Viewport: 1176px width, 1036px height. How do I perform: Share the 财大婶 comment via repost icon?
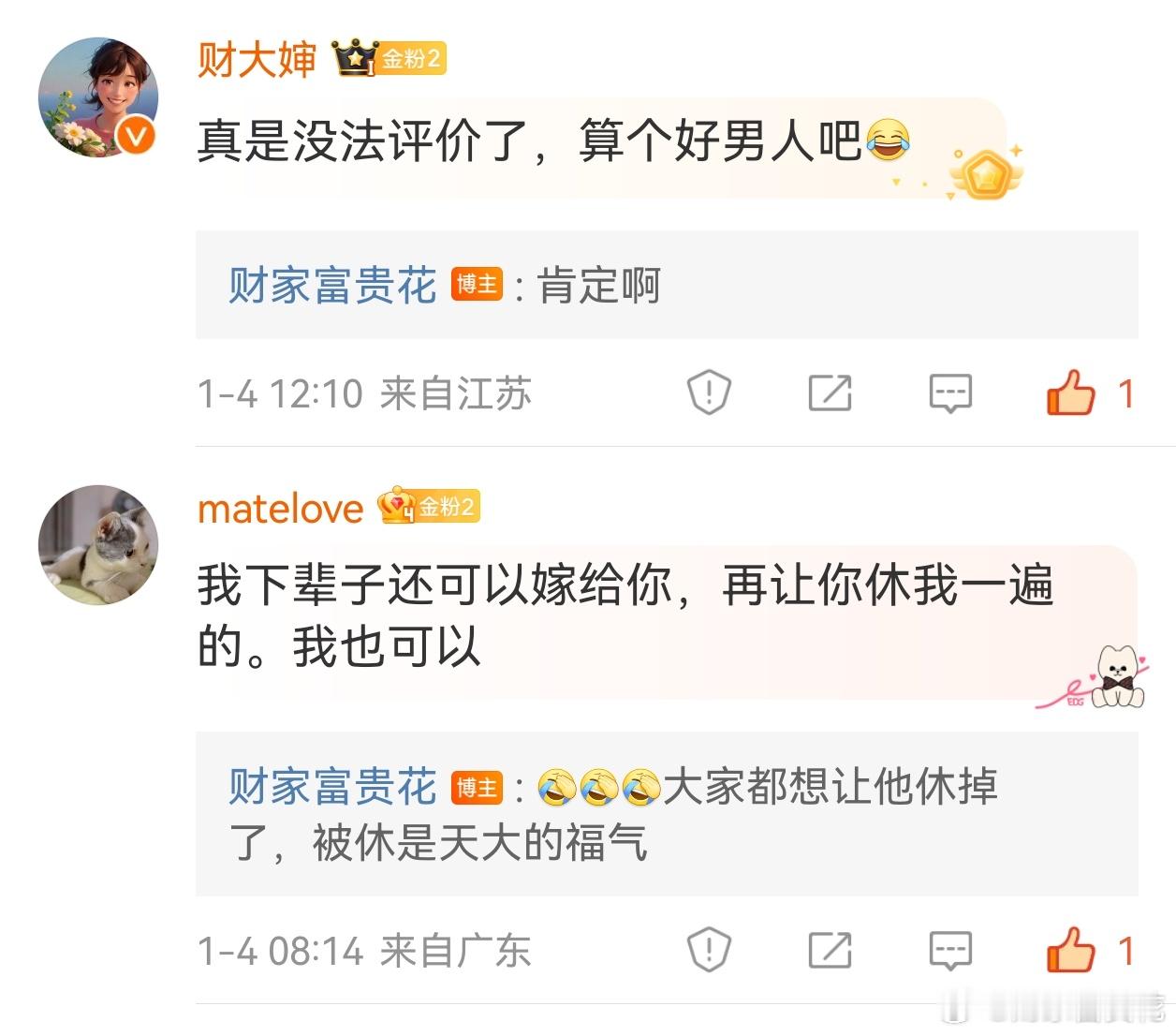click(830, 392)
